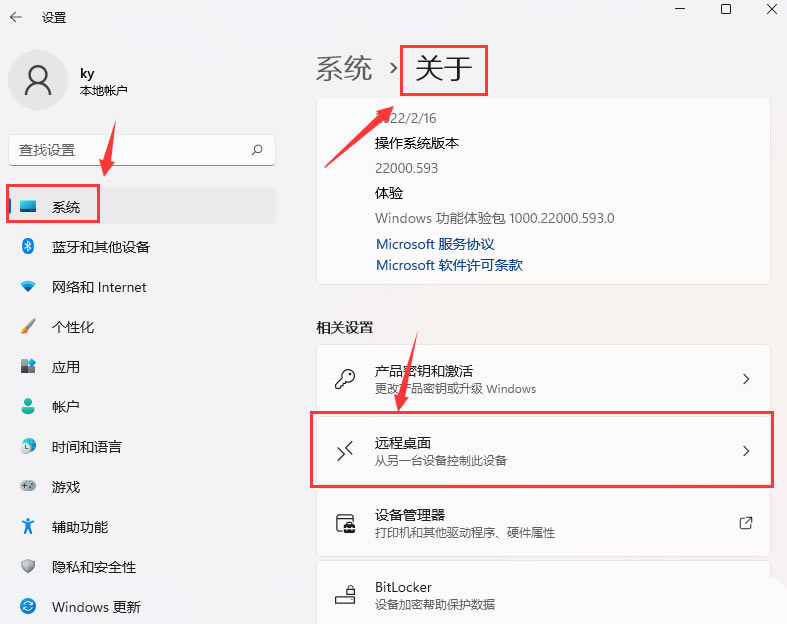This screenshot has height=624, width=787.
Task: Click the Wi-Fi icon for 网络和 Internet
Action: pos(28,286)
